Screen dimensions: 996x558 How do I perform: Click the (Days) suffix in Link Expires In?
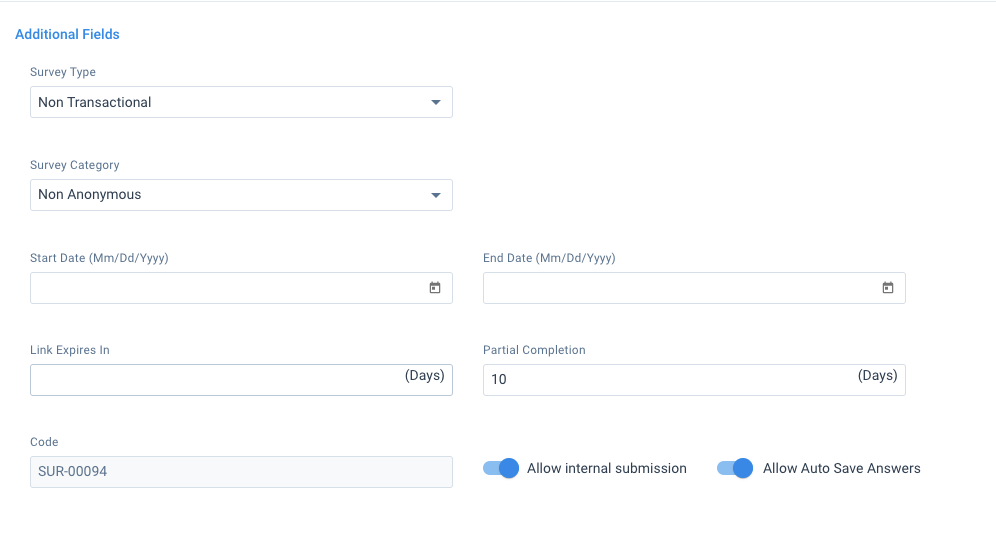click(x=424, y=376)
